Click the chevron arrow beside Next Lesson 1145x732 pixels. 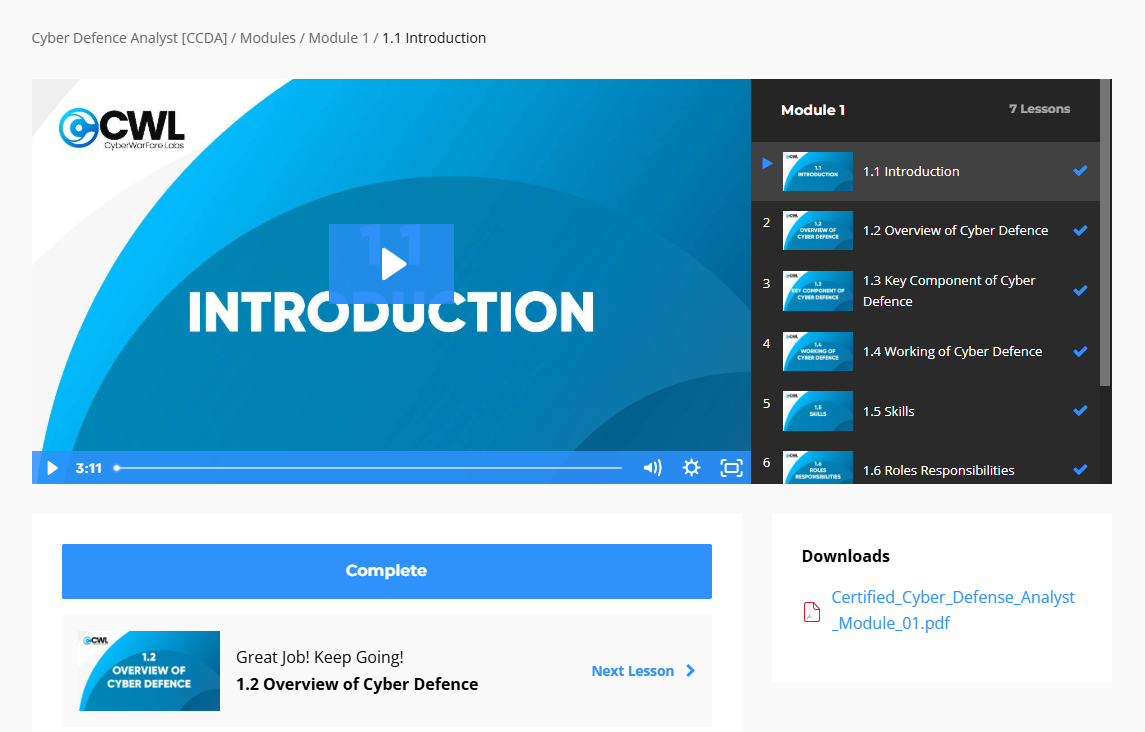coord(691,671)
